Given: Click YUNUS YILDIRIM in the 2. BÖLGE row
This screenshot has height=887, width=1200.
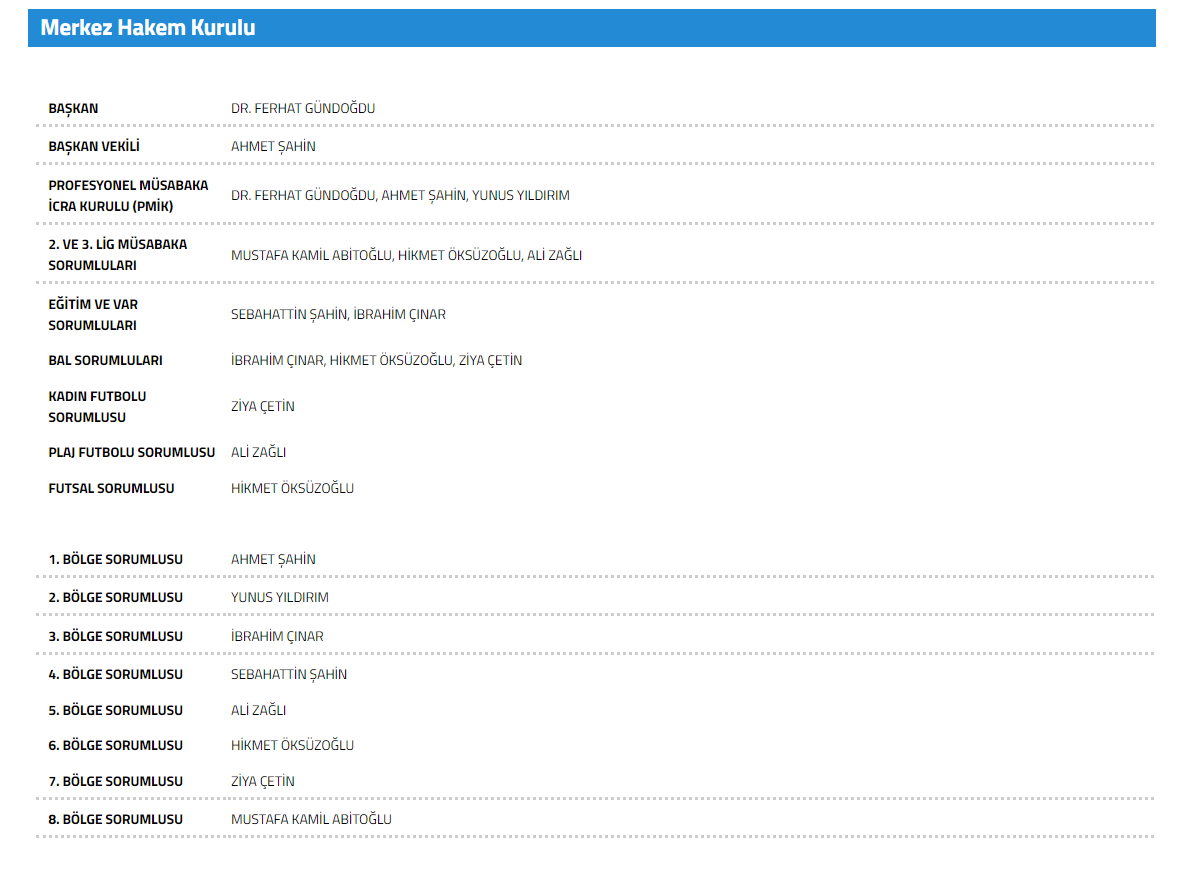Looking at the screenshot, I should click(280, 597).
